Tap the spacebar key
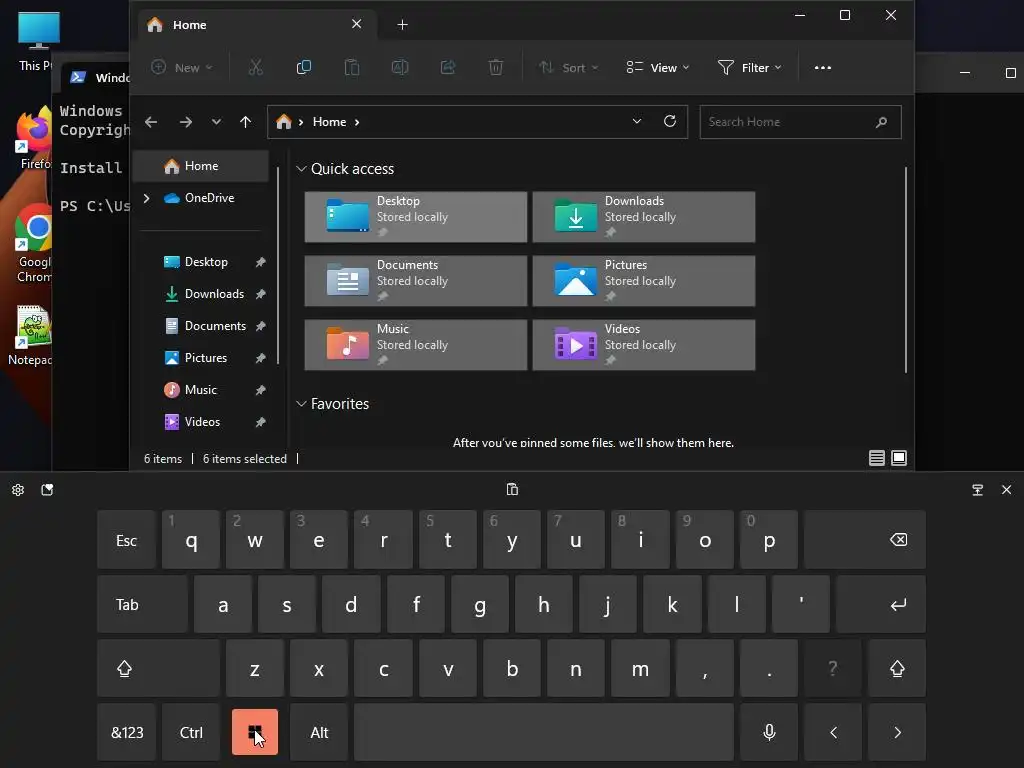Viewport: 1024px width, 768px height. [544, 732]
